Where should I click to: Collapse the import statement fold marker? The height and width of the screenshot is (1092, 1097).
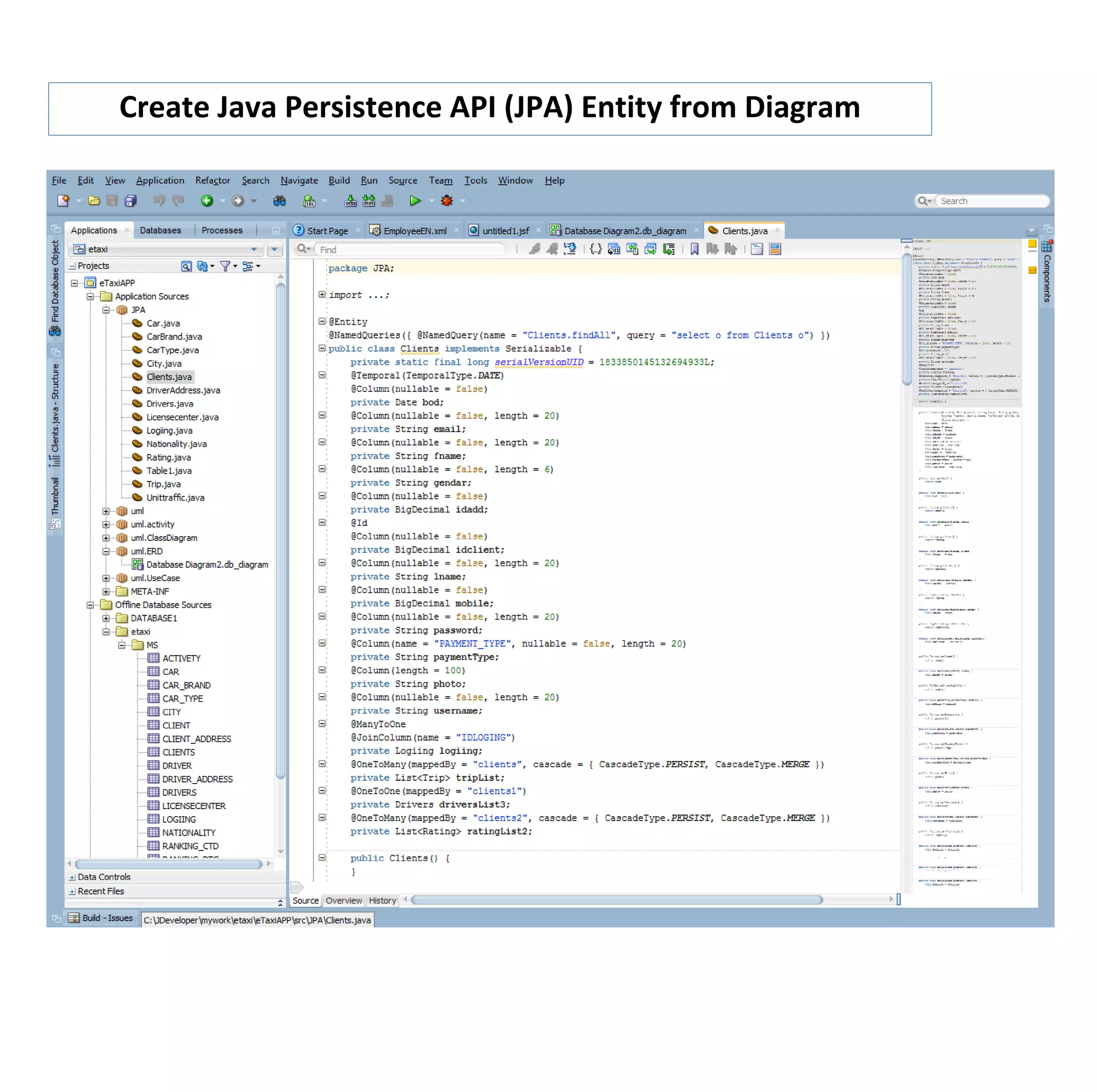[322, 295]
